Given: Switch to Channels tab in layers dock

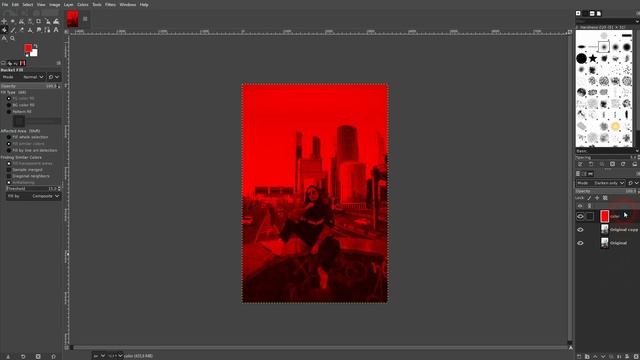Looking at the screenshot, I should [584, 173].
